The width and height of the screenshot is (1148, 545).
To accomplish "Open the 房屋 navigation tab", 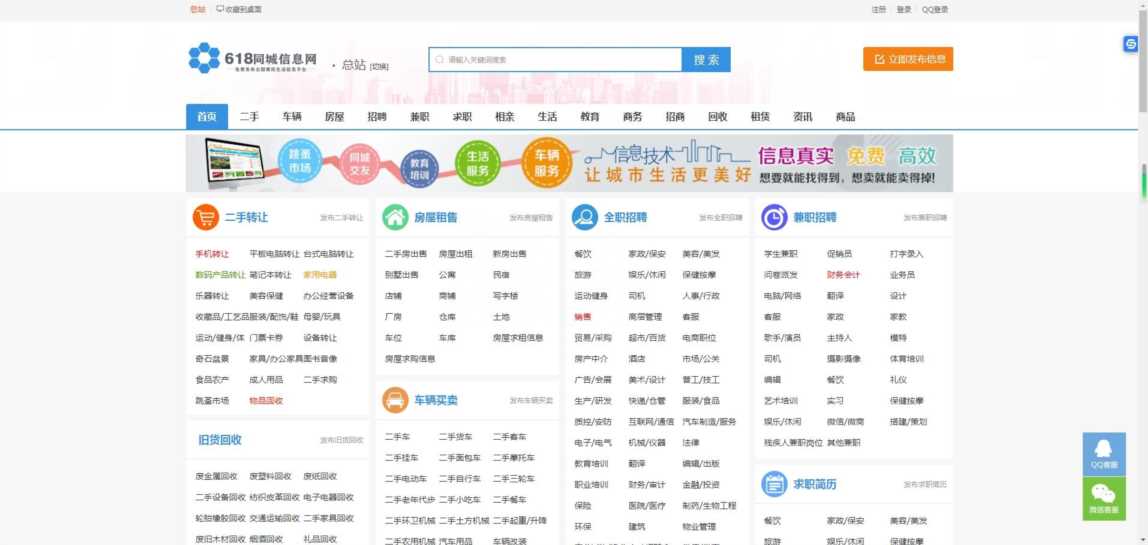I will [x=334, y=117].
